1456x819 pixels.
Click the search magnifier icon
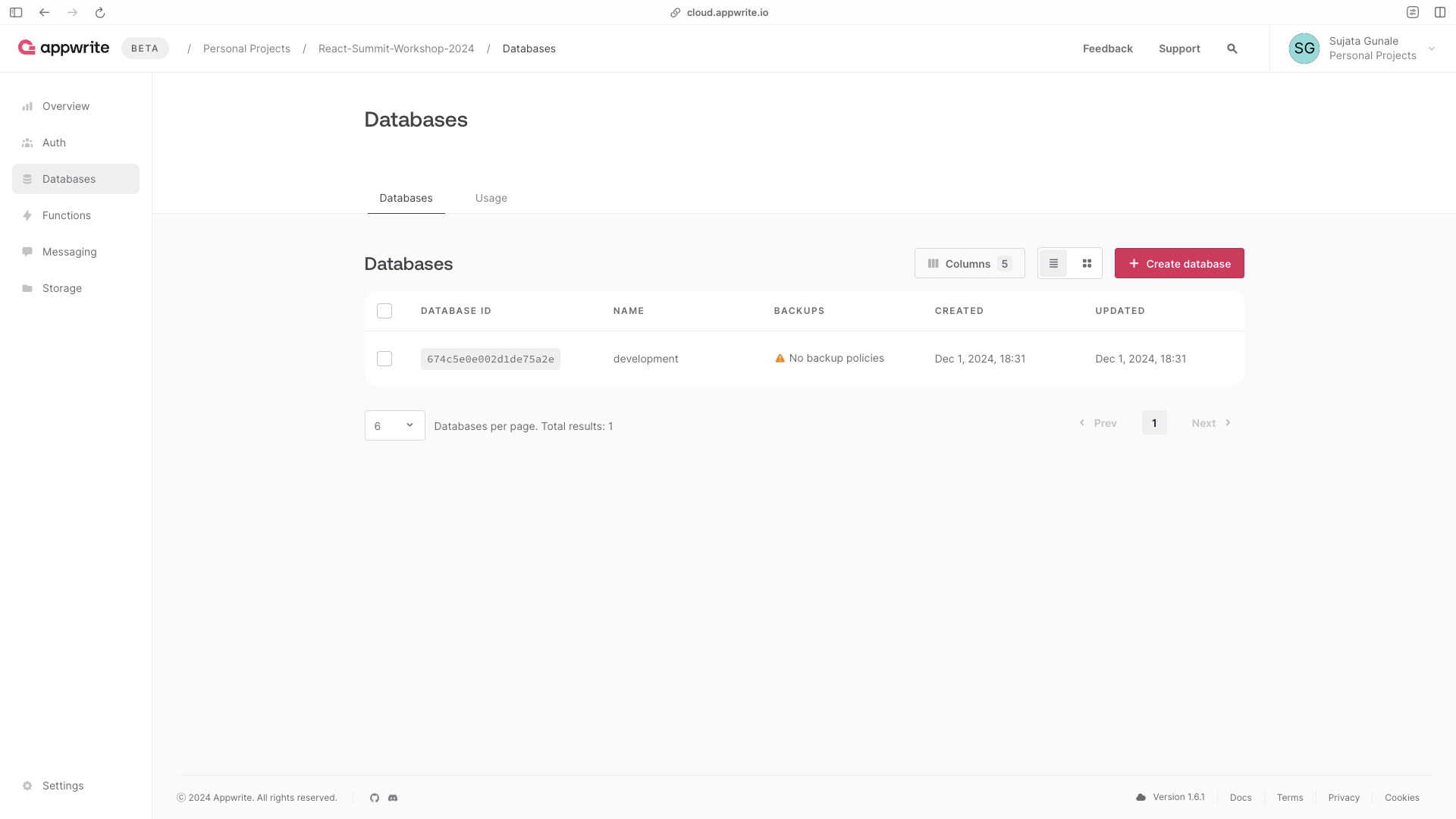tap(1232, 49)
